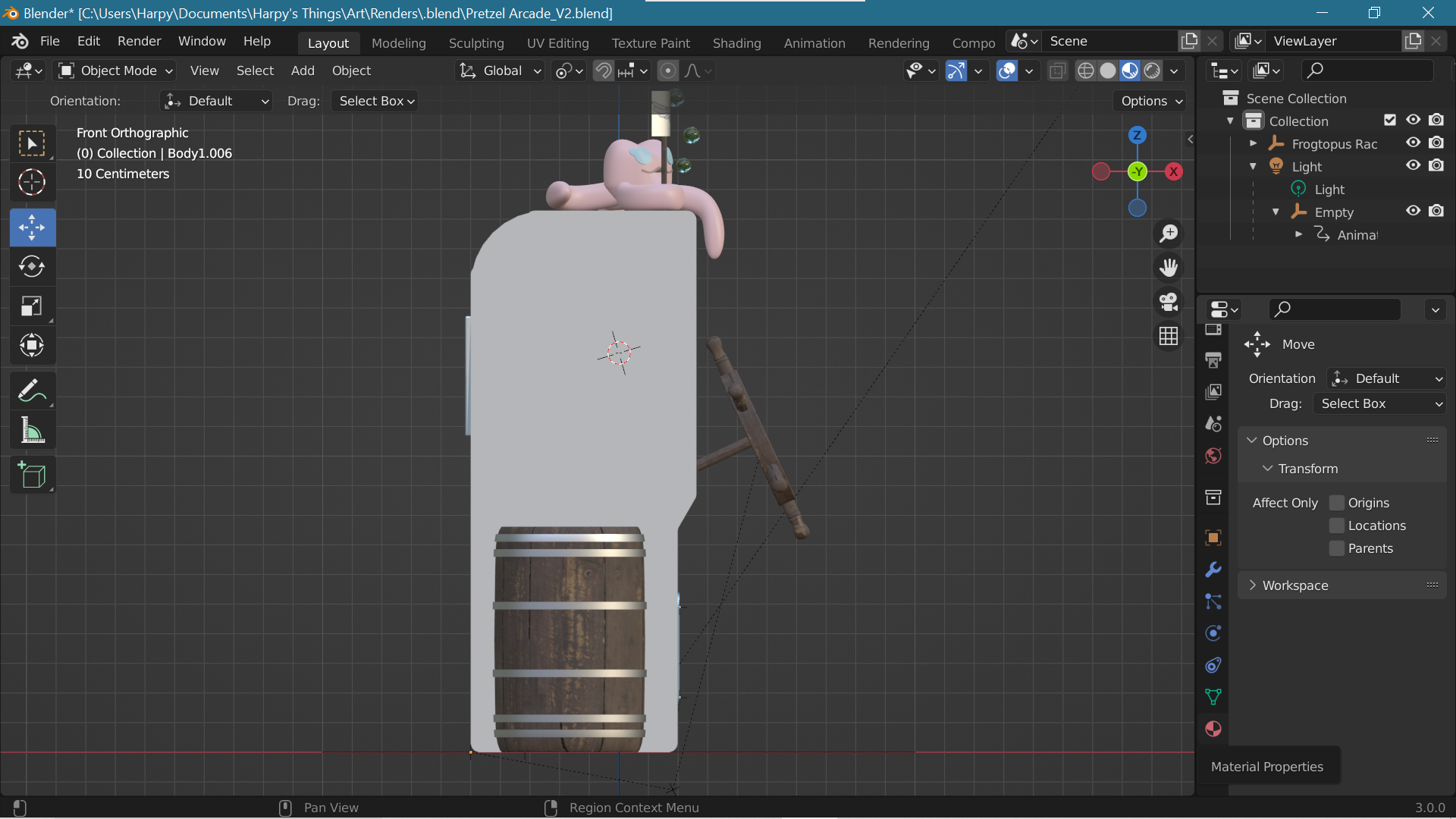The height and width of the screenshot is (819, 1456).
Task: Enable Affect Only Parents checkbox
Action: [x=1337, y=548]
